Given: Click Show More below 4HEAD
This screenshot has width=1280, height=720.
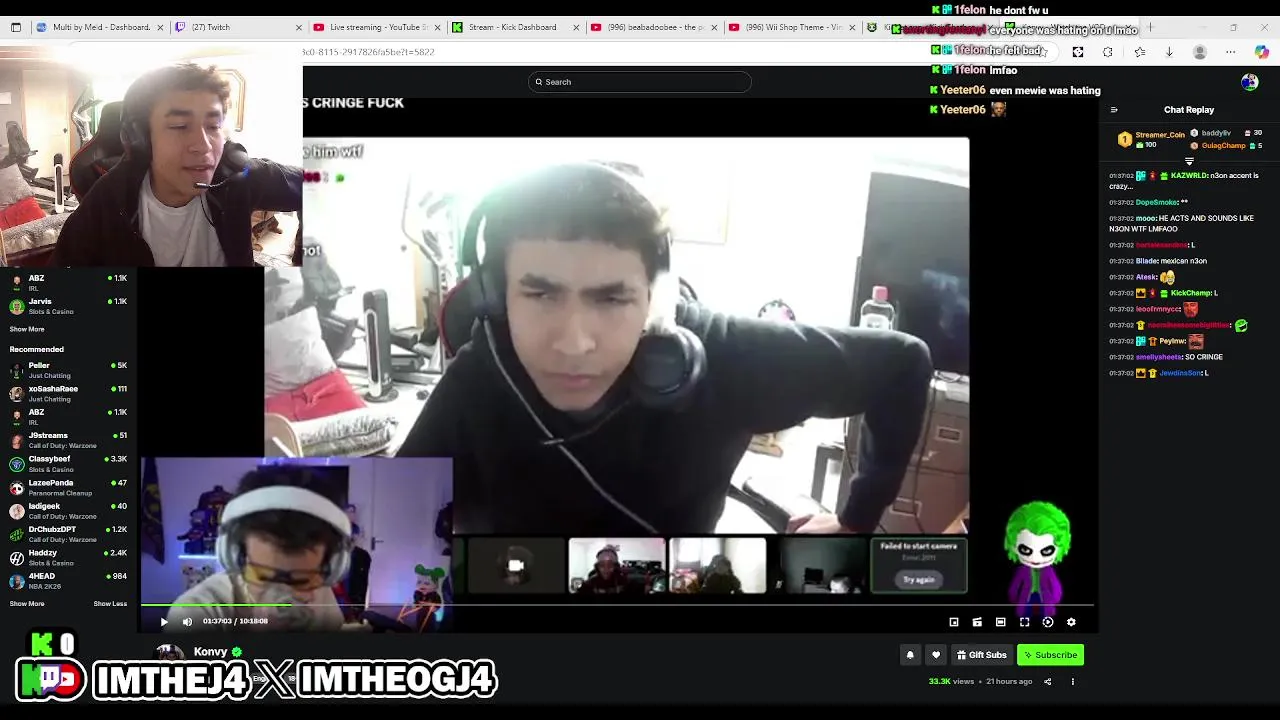Looking at the screenshot, I should point(27,604).
